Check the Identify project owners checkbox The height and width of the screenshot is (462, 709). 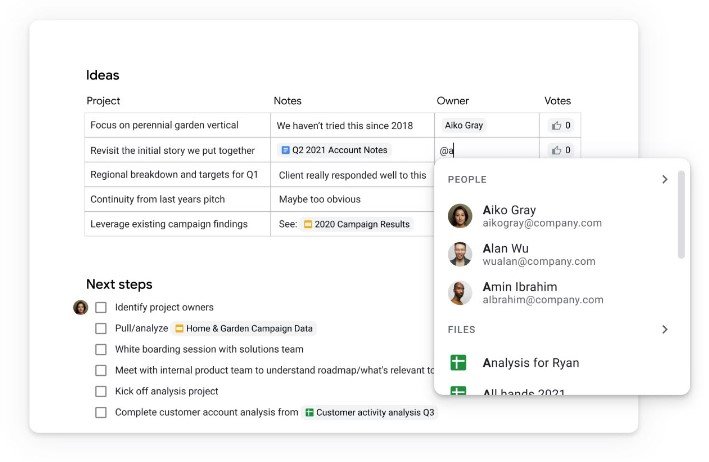pos(101,308)
